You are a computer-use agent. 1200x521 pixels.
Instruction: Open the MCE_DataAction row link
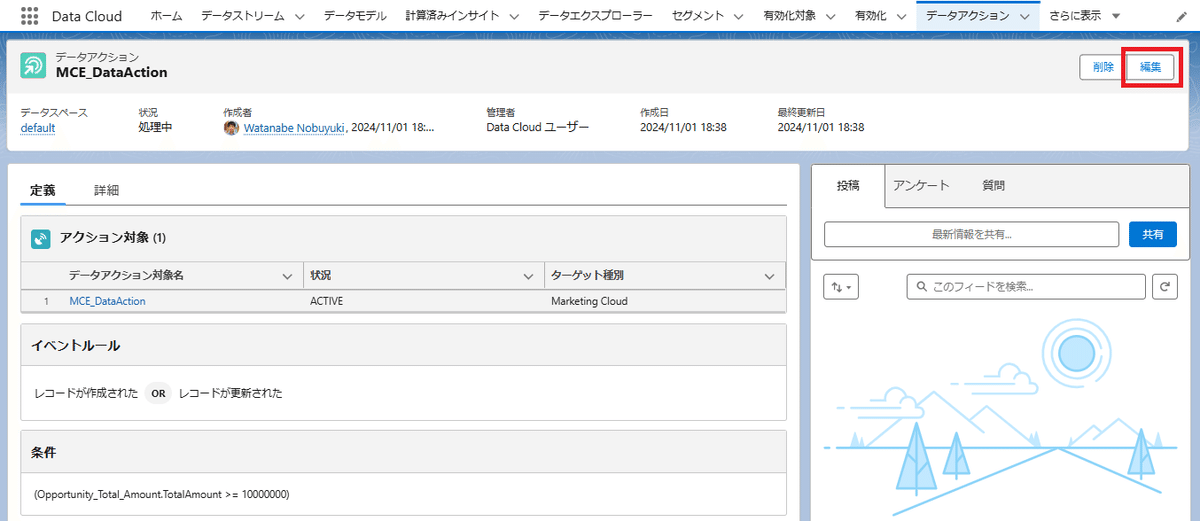tap(107, 301)
